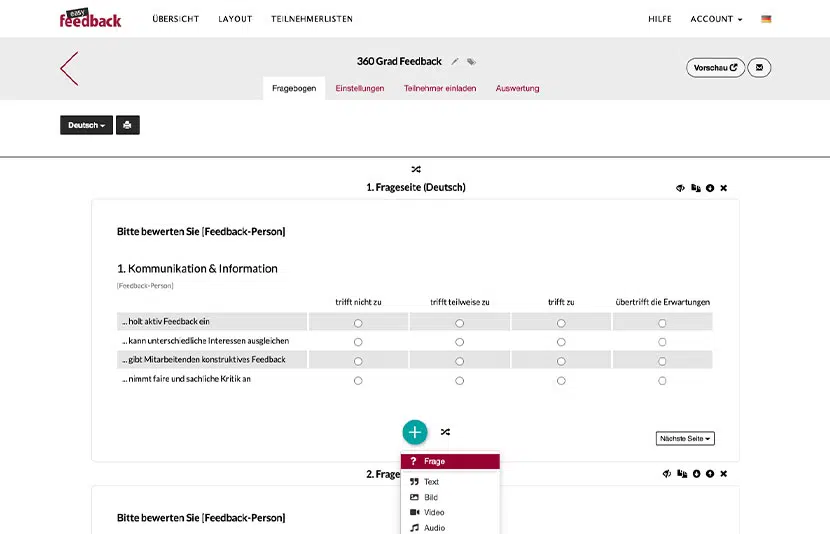Open the tags icon beside the title
830x534 pixels.
pyautogui.click(x=471, y=61)
